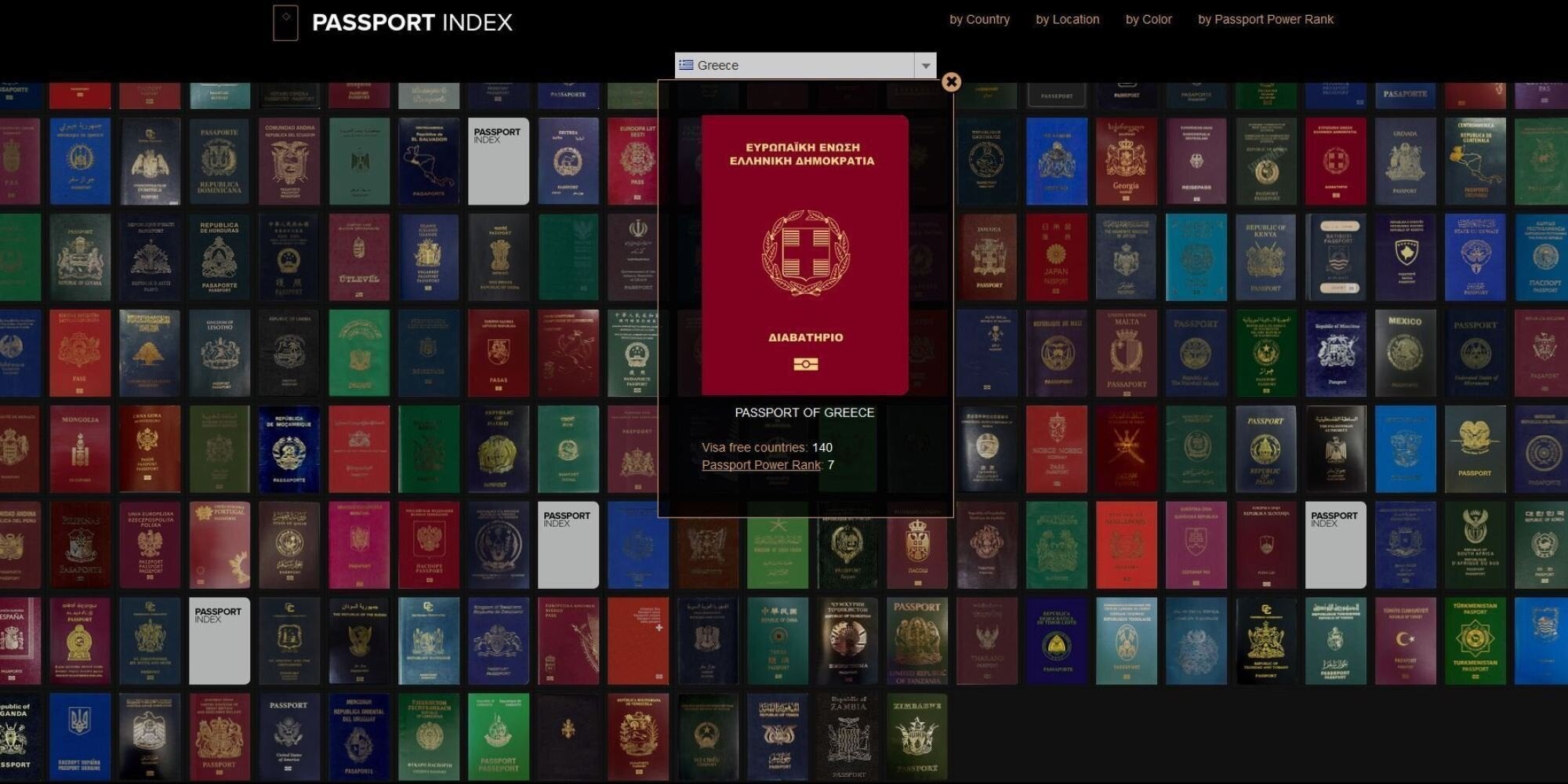The image size is (1568, 784).
Task: Click the Passport Power Rank link
Action: [x=761, y=465]
